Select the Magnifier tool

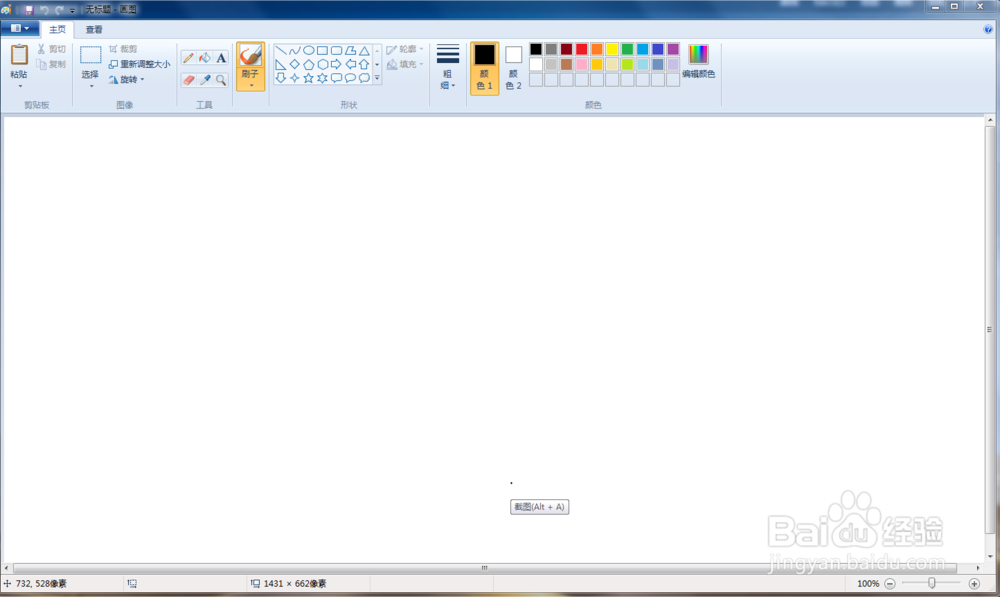221,80
